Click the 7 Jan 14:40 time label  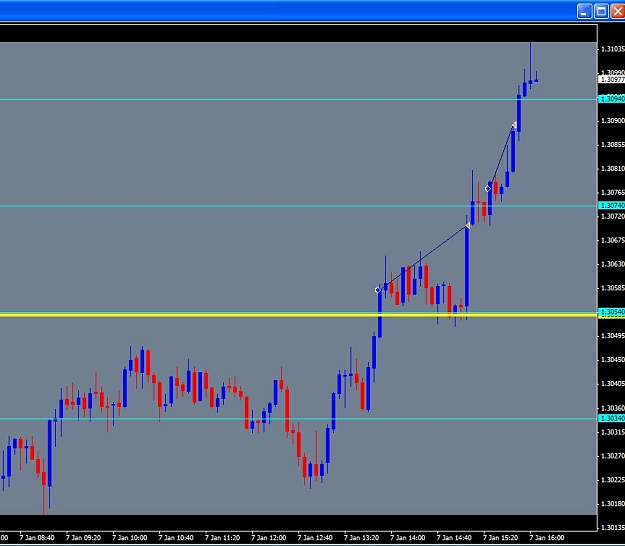(x=454, y=538)
